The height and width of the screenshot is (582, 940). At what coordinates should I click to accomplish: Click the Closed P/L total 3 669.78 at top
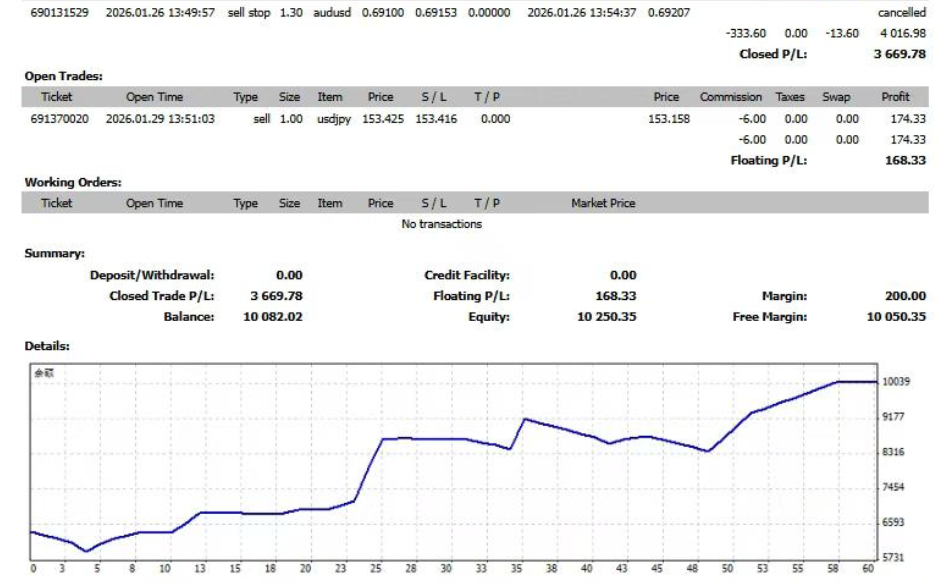pyautogui.click(x=896, y=54)
